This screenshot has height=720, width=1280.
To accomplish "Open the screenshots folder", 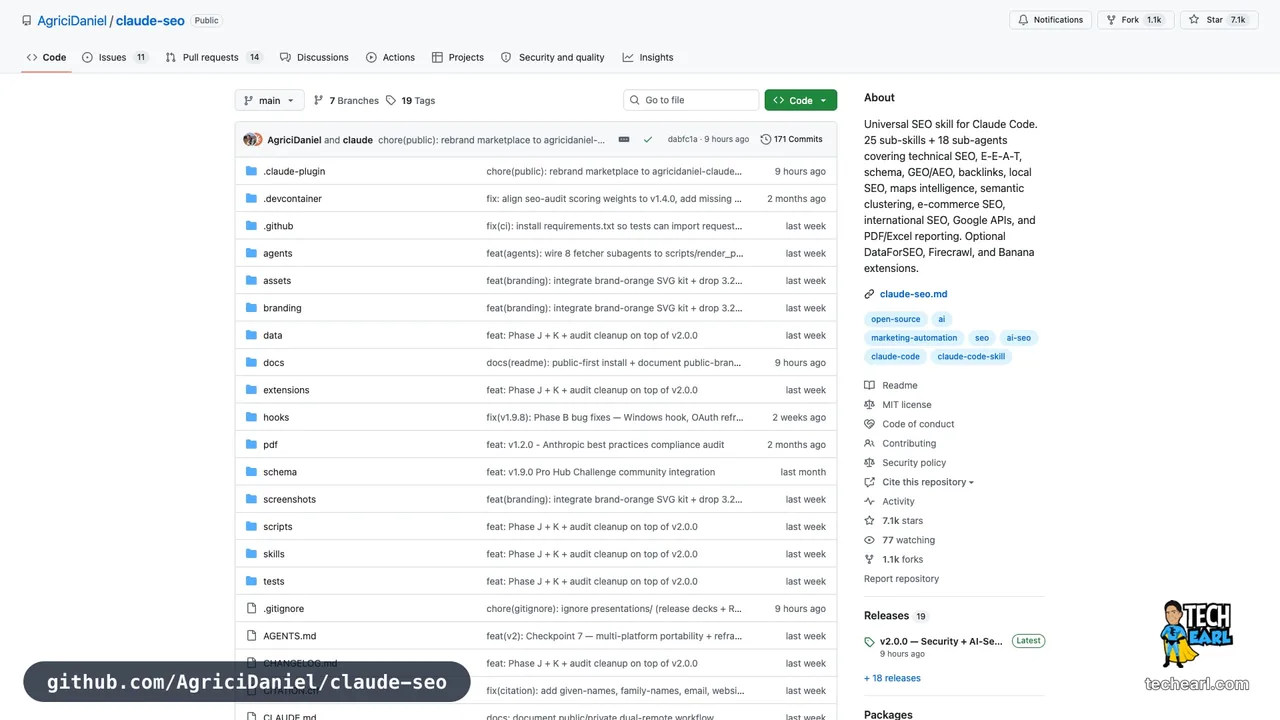I will click(x=289, y=499).
